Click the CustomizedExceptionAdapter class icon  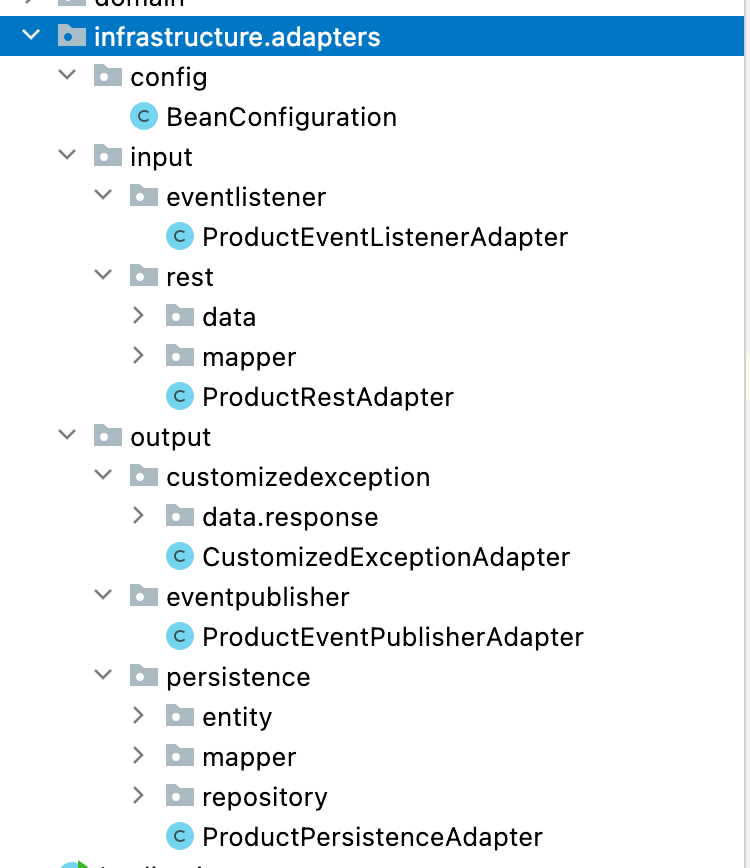tap(180, 556)
